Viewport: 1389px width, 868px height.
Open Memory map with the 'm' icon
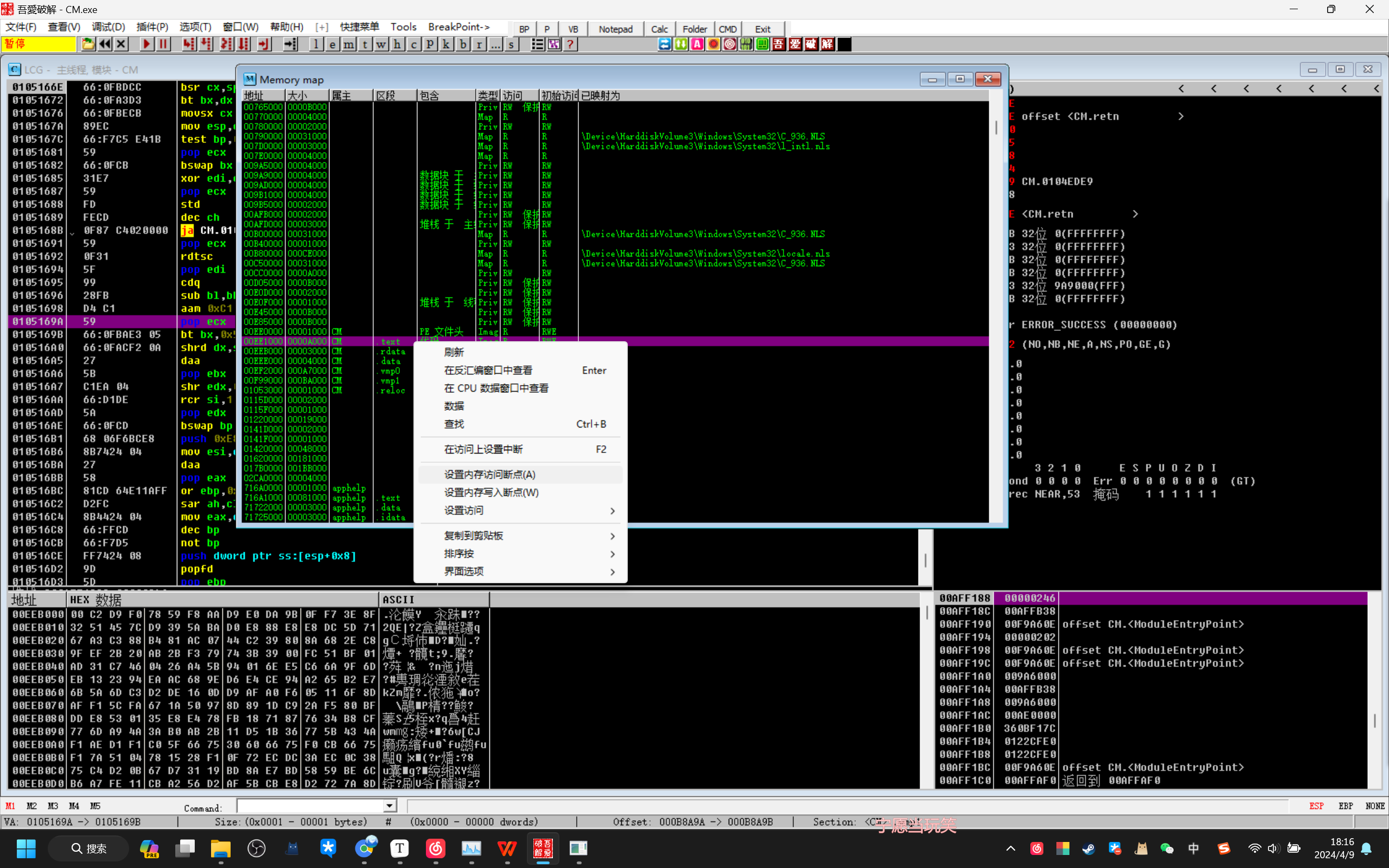[x=348, y=44]
